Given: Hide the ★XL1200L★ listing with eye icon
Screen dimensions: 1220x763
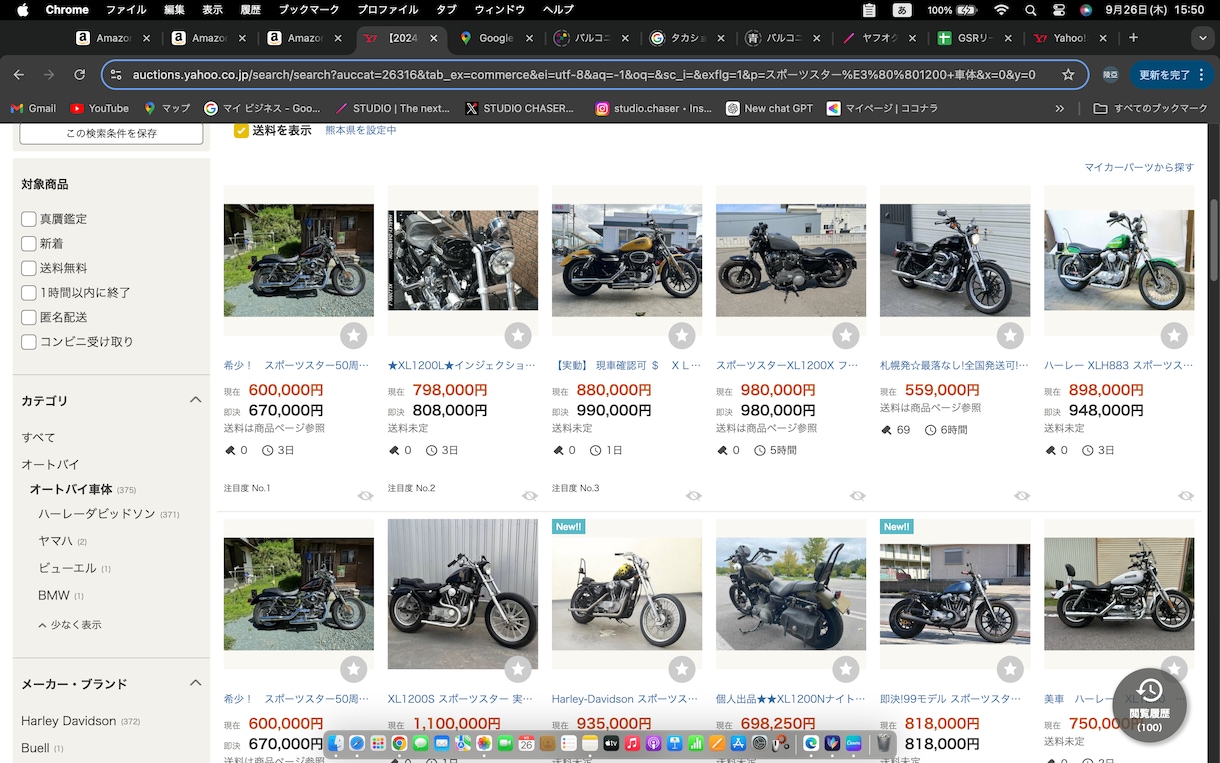Looking at the screenshot, I should 529,496.
